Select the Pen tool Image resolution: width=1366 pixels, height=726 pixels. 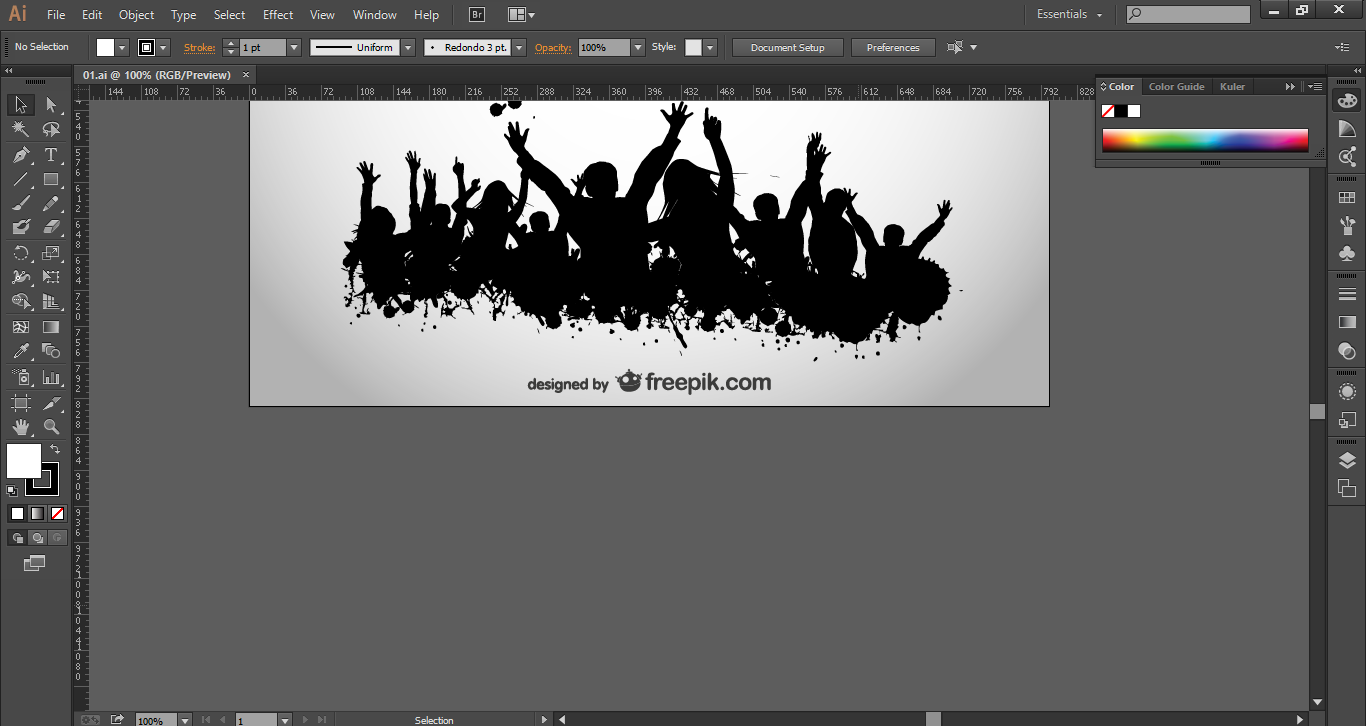tap(20, 155)
